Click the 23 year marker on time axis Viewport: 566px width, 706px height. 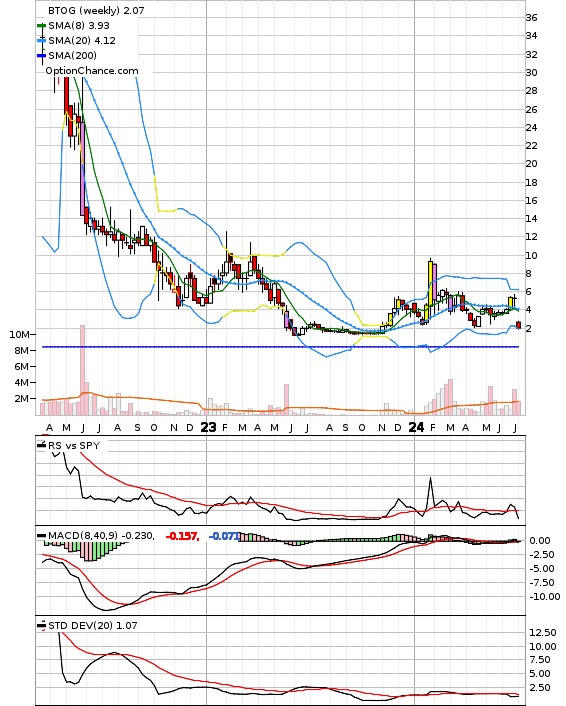(208, 427)
